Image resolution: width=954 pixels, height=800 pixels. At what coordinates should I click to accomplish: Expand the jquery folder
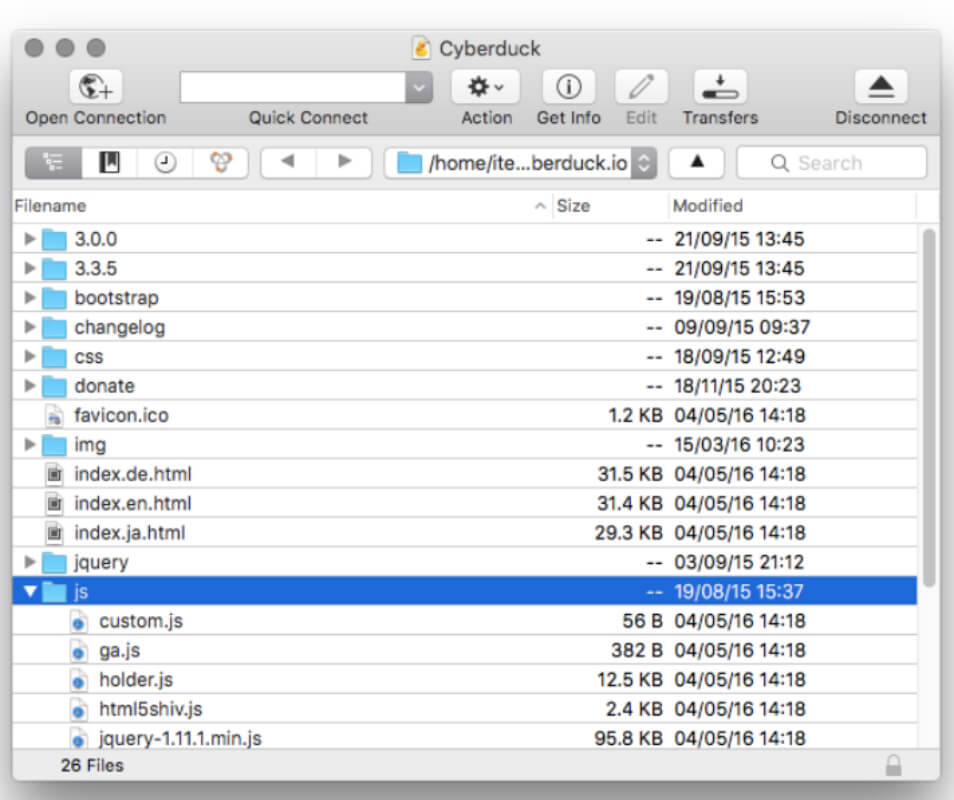tap(29, 562)
